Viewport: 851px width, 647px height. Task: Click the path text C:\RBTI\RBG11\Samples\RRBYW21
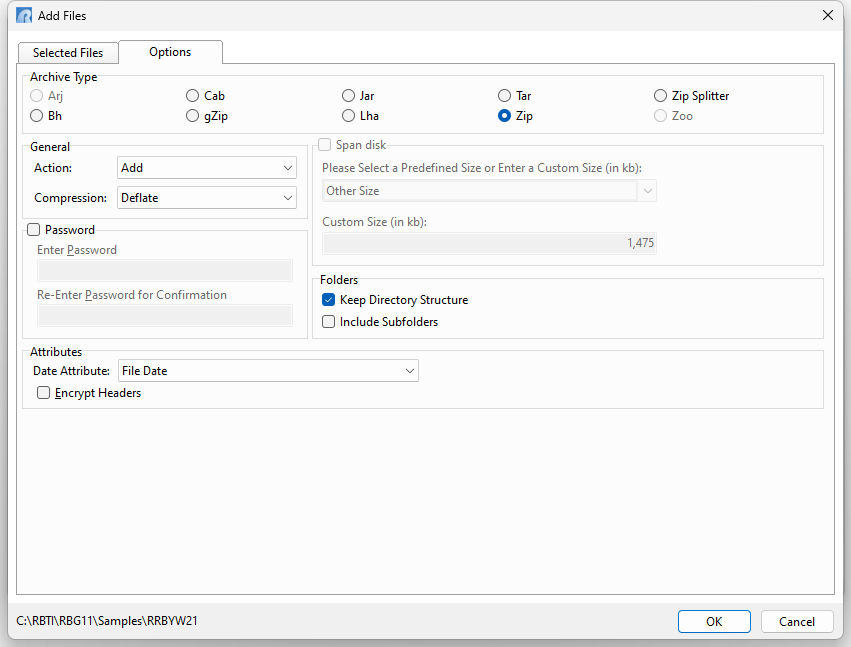107,620
